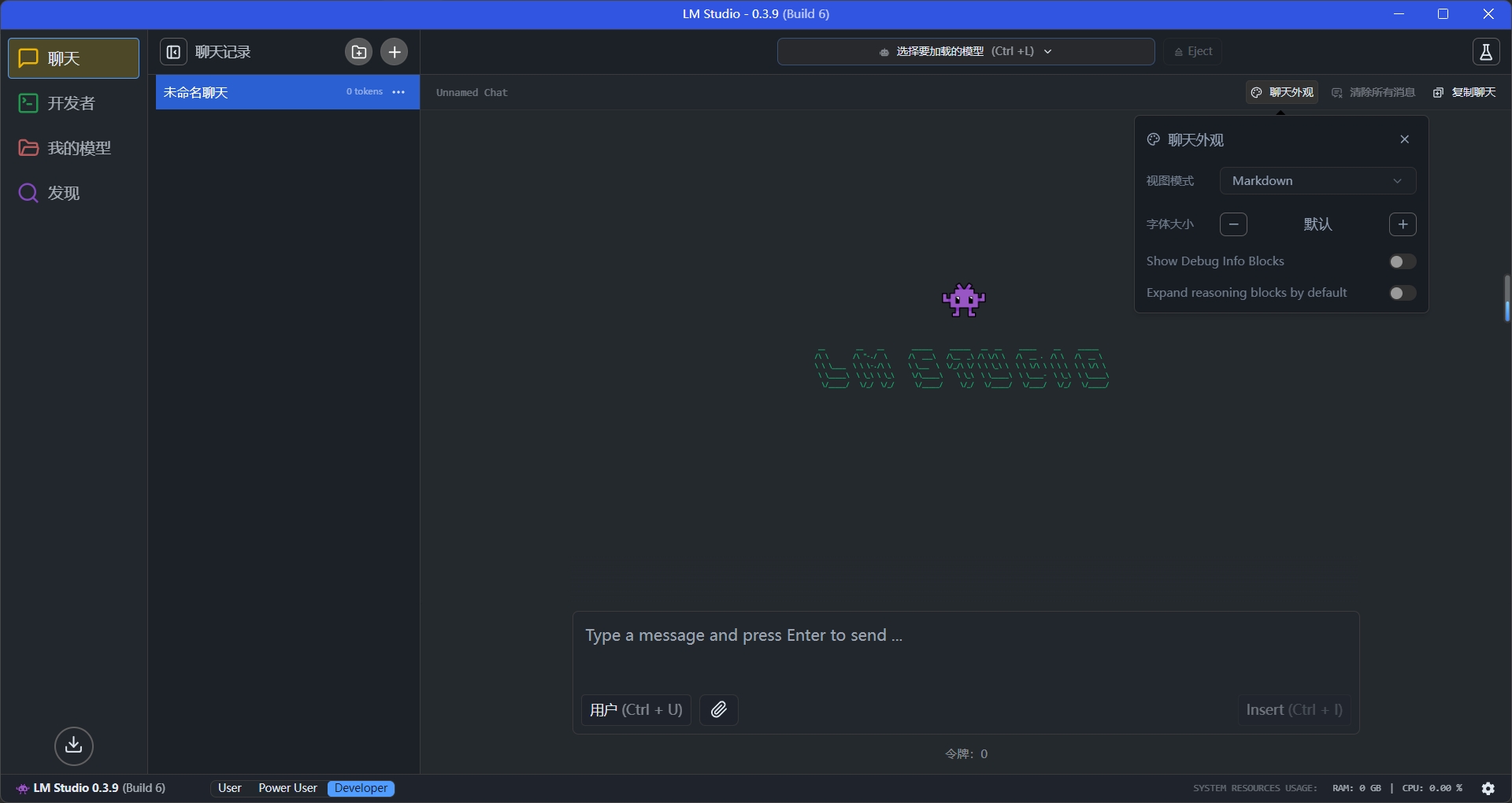Click the Insert (Ctrl + I) button
1512x803 pixels.
click(1294, 709)
